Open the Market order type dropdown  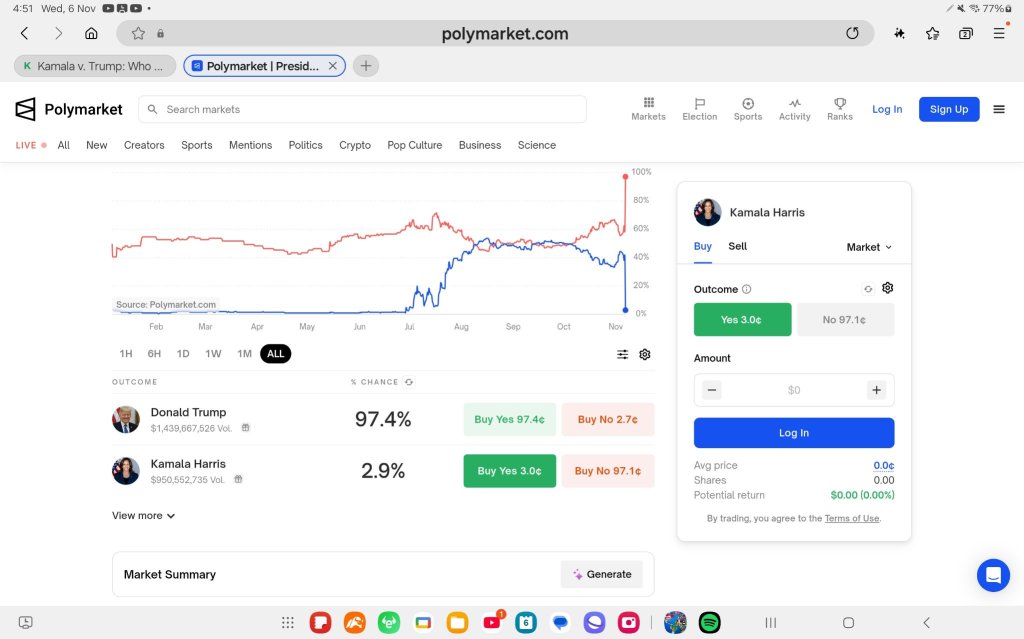pyautogui.click(x=869, y=247)
